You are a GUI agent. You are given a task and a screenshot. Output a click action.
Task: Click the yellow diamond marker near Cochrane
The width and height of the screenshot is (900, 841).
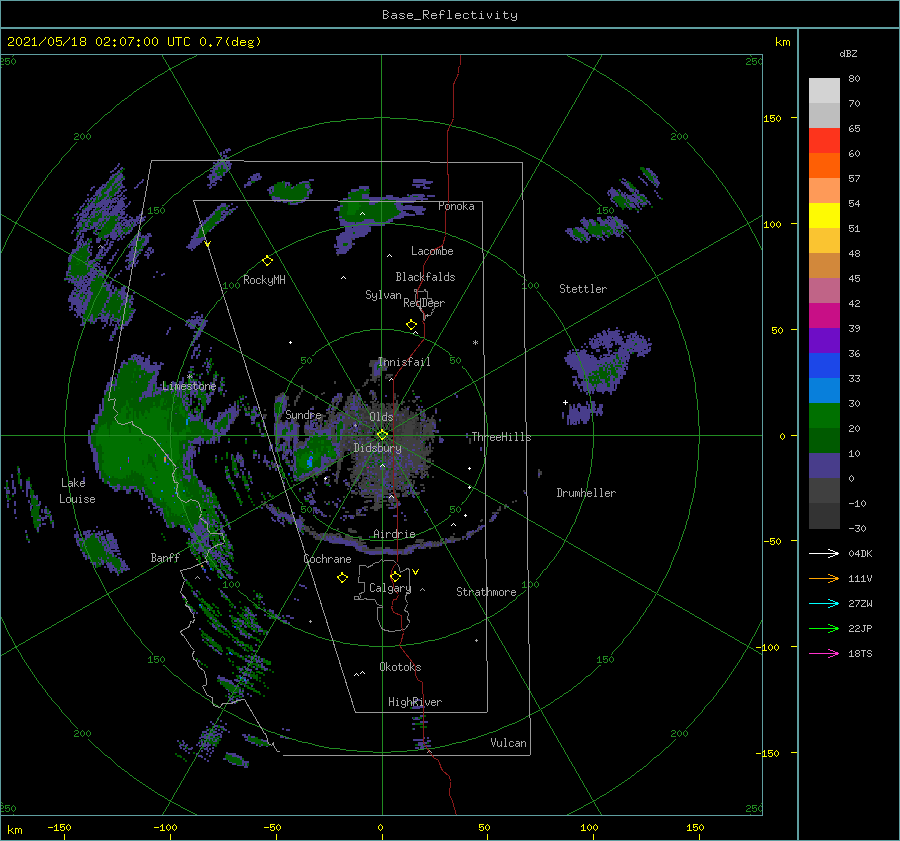(x=342, y=578)
